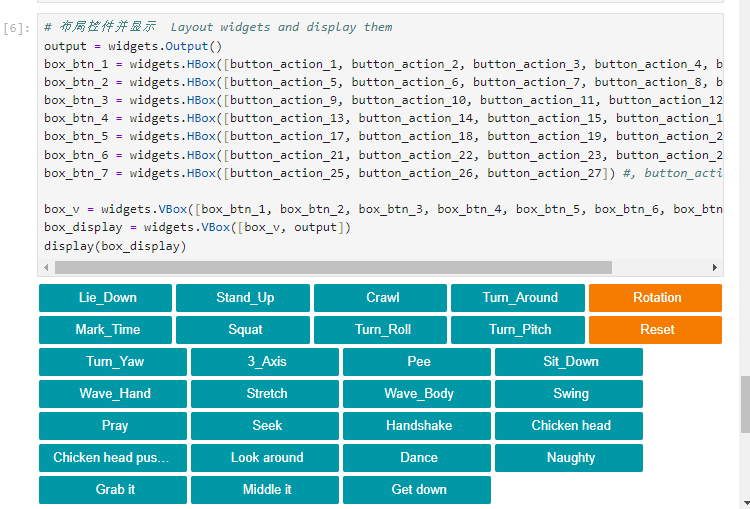The height and width of the screenshot is (509, 750).
Task: Click the box_btn_1 code line
Action: [x=383, y=64]
